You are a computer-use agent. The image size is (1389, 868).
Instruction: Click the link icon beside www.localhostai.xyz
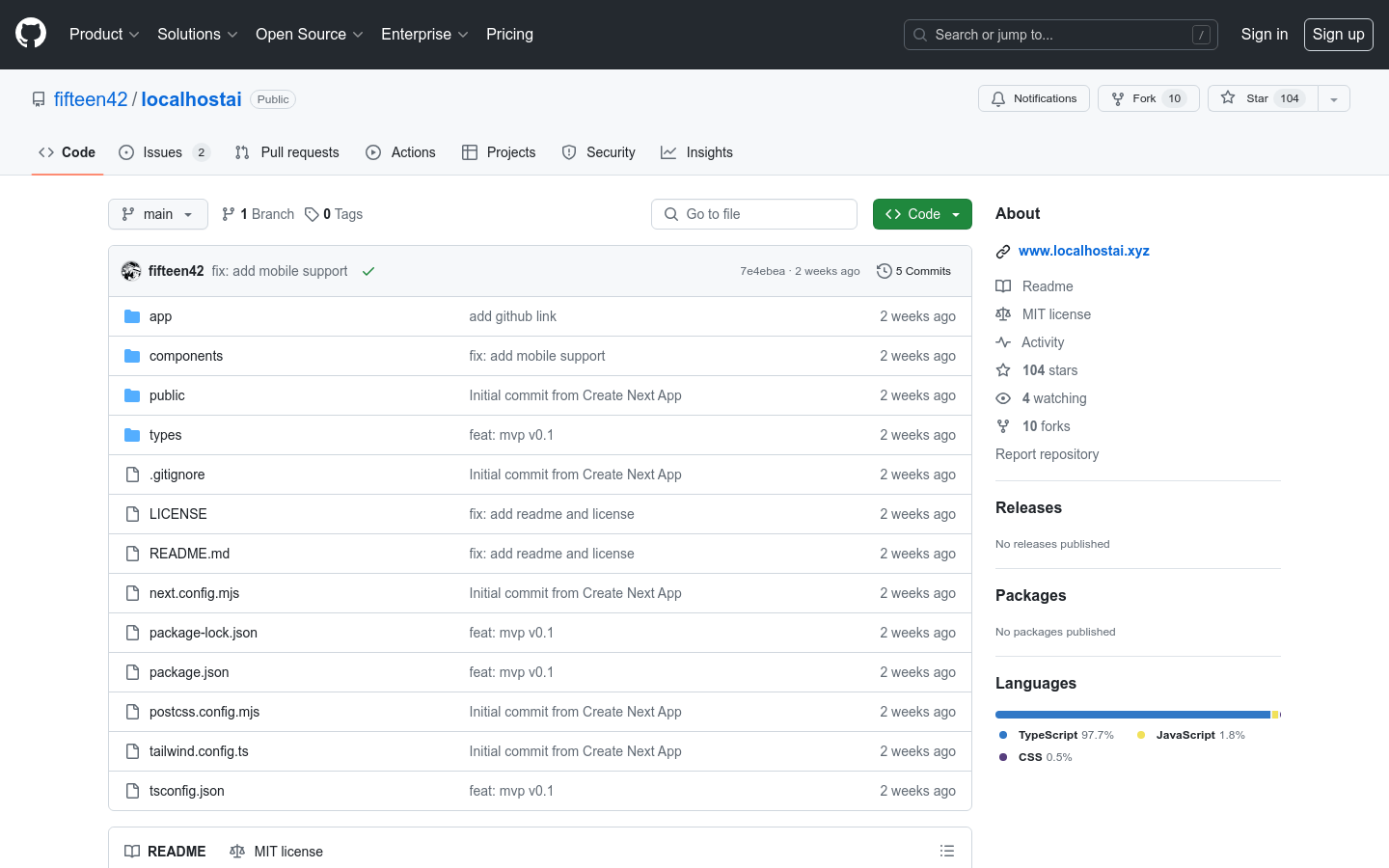tap(1003, 251)
